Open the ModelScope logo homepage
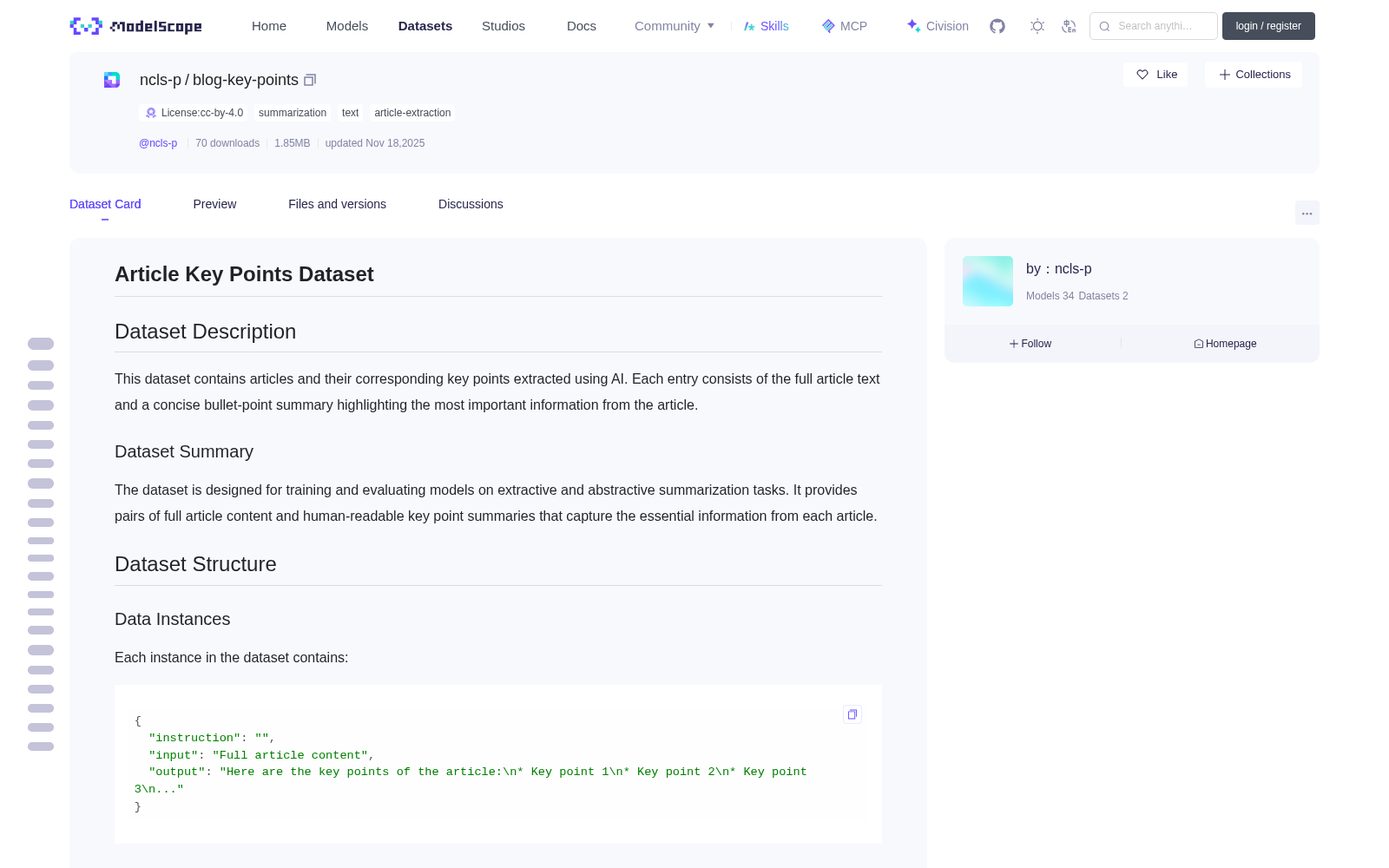 (136, 26)
